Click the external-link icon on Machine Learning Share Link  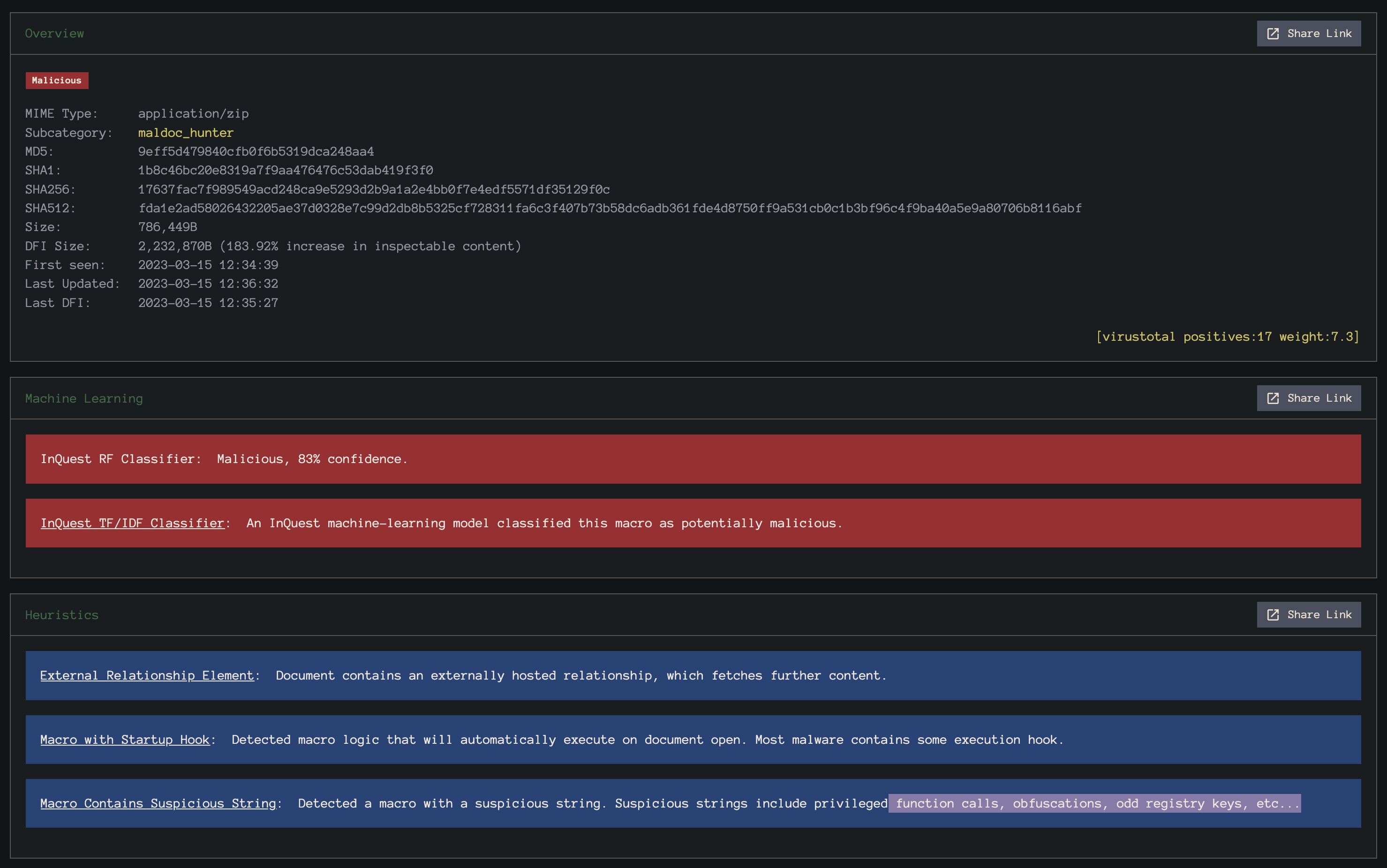click(1274, 398)
